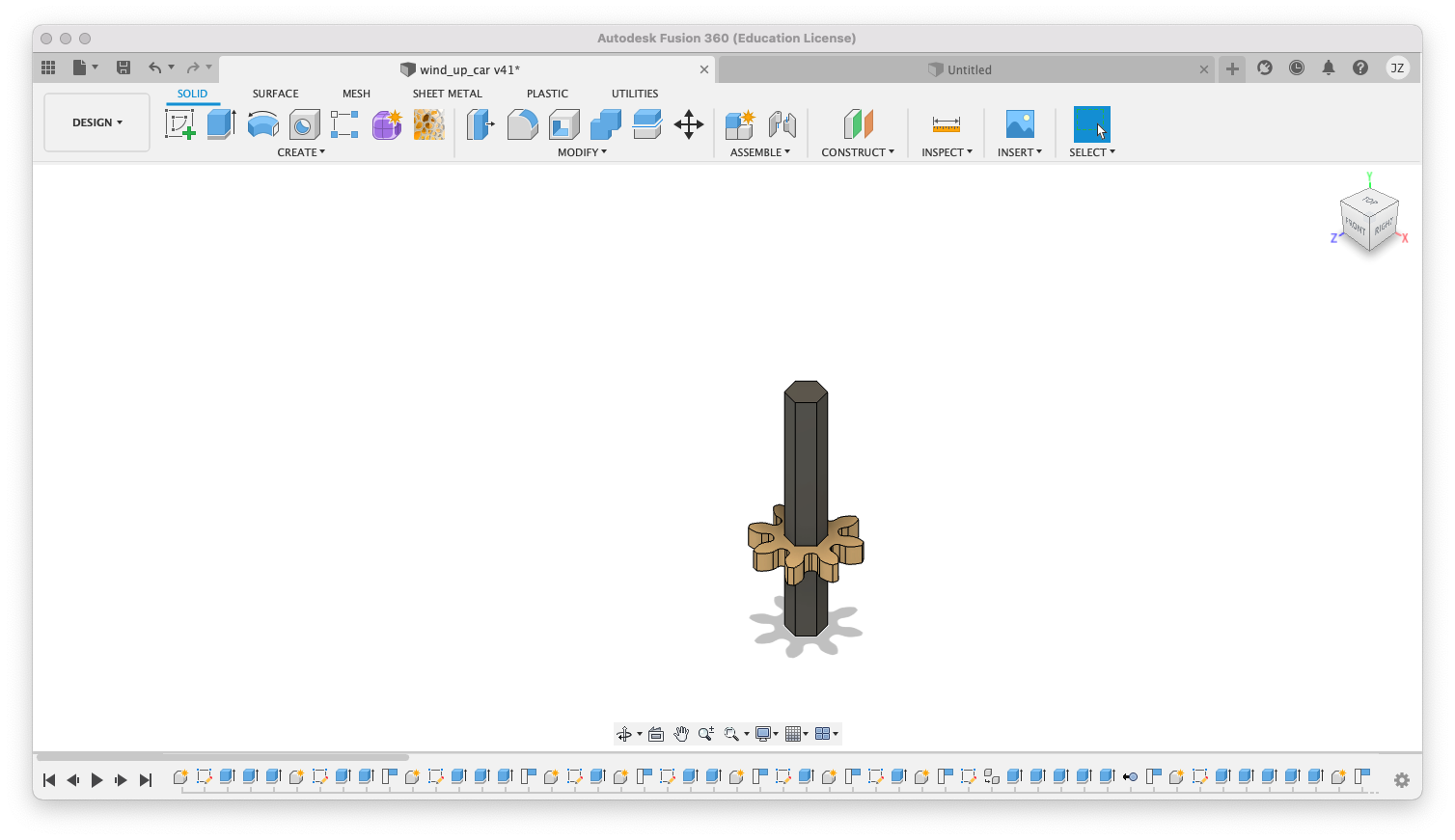Select the purple Create Form tool
1455x840 pixels.
click(x=387, y=124)
